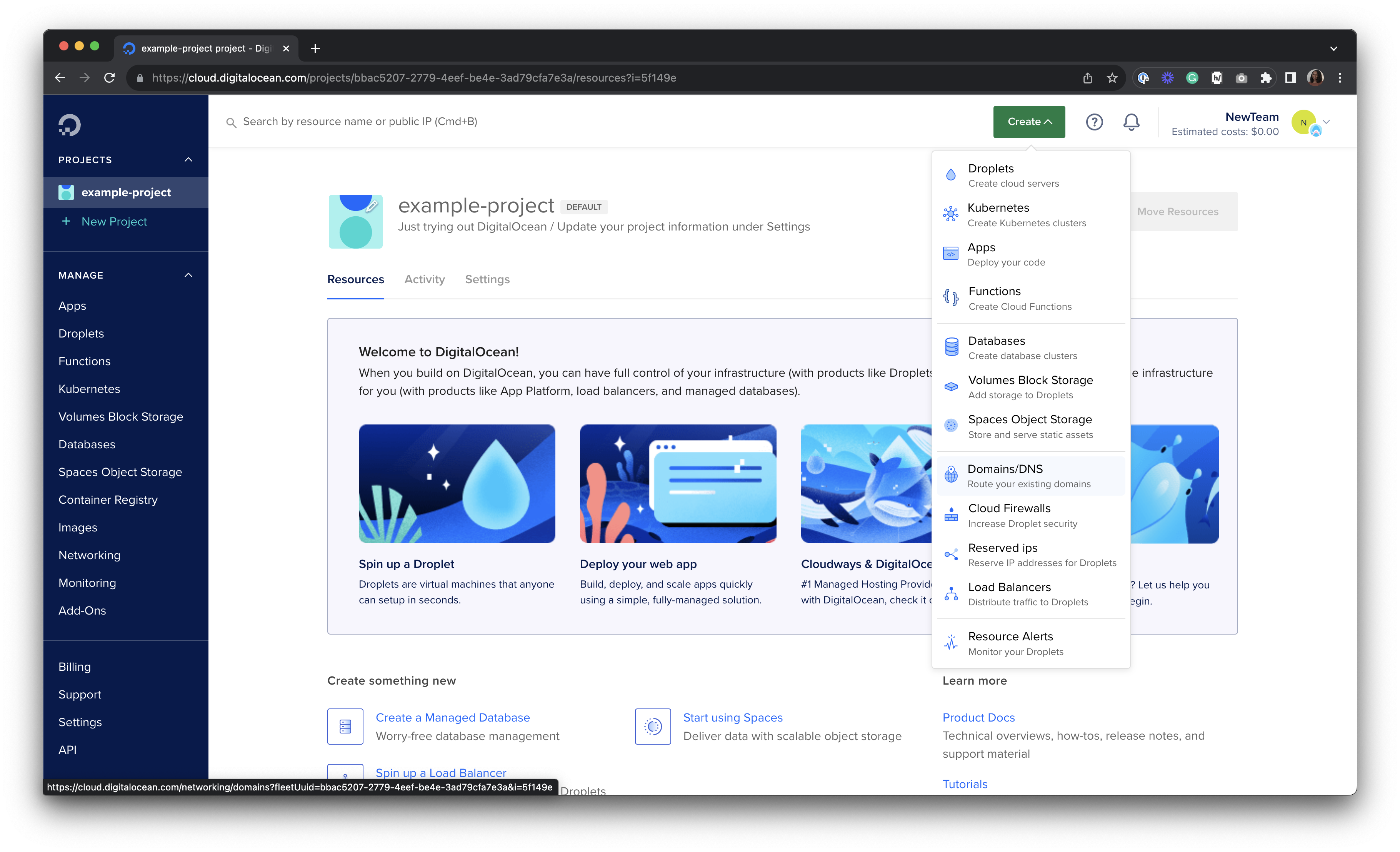Switch to the Activity tab
This screenshot has height=852, width=1400.
[425, 279]
